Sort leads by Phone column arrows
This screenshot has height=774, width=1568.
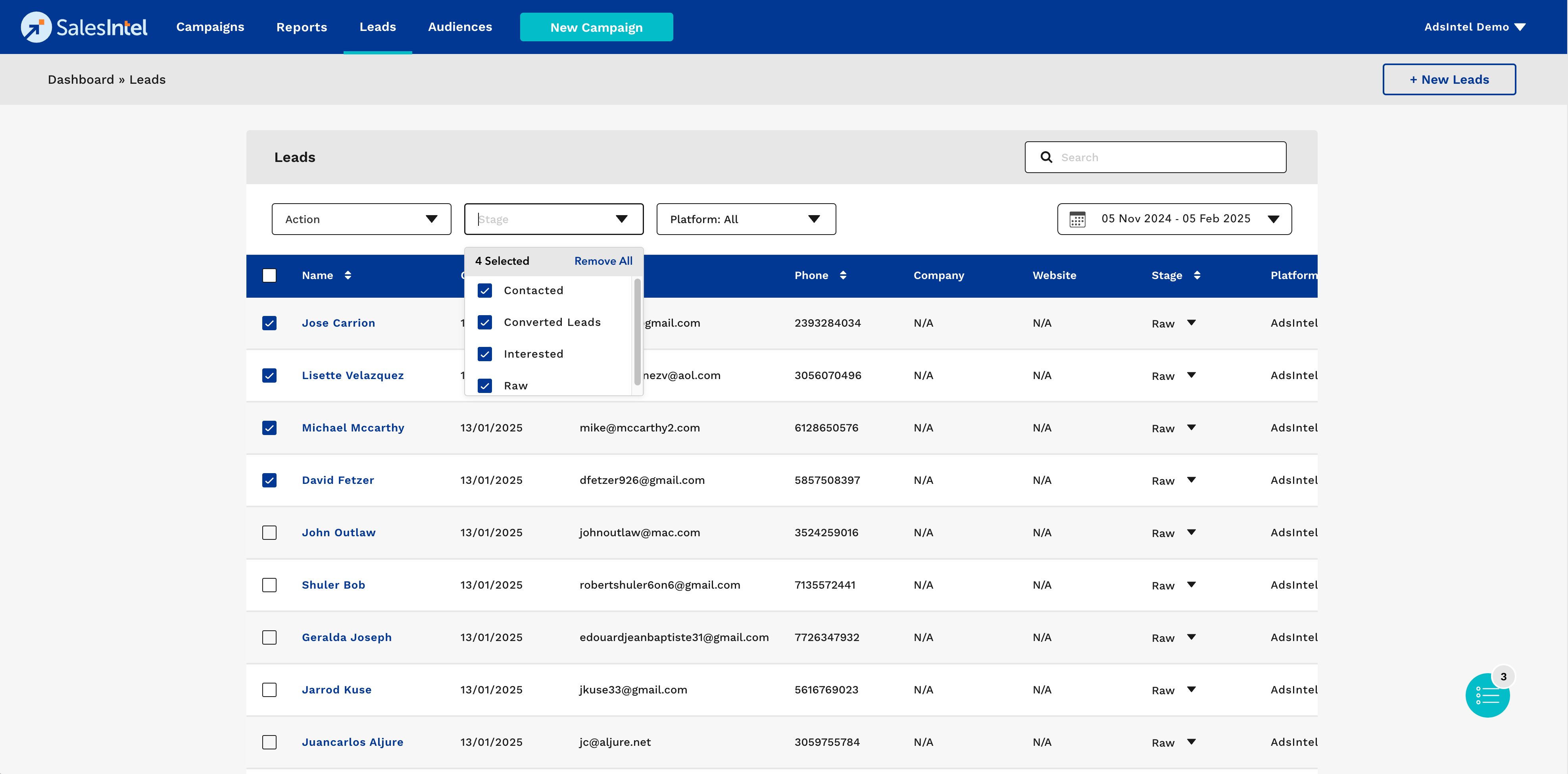[842, 275]
